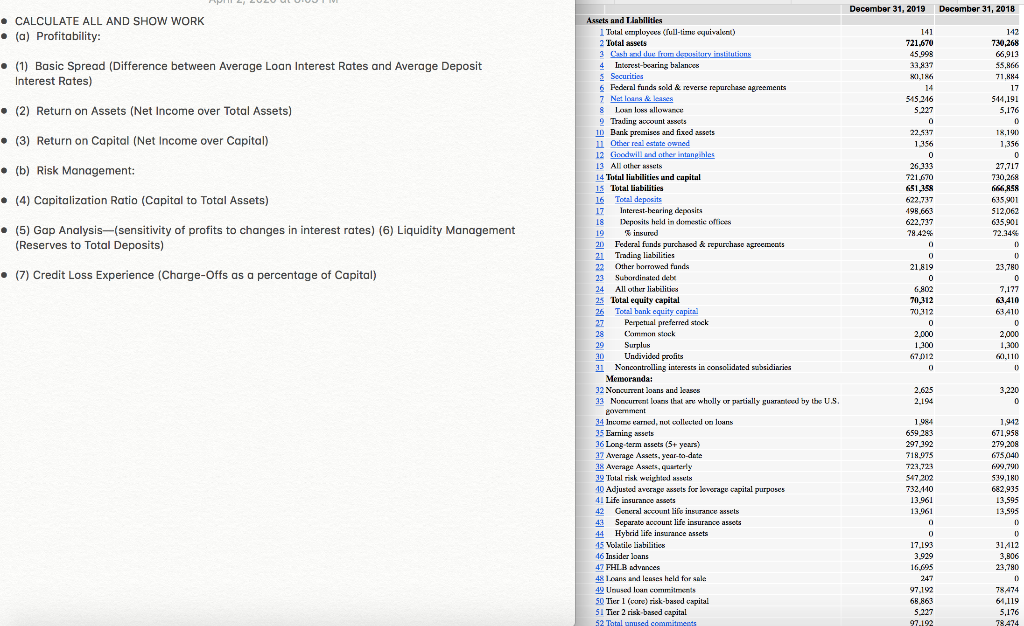The width and height of the screenshot is (1024, 626).
Task: Click the 'Total employees (full-time equivalent)' row label
Action: (670, 31)
